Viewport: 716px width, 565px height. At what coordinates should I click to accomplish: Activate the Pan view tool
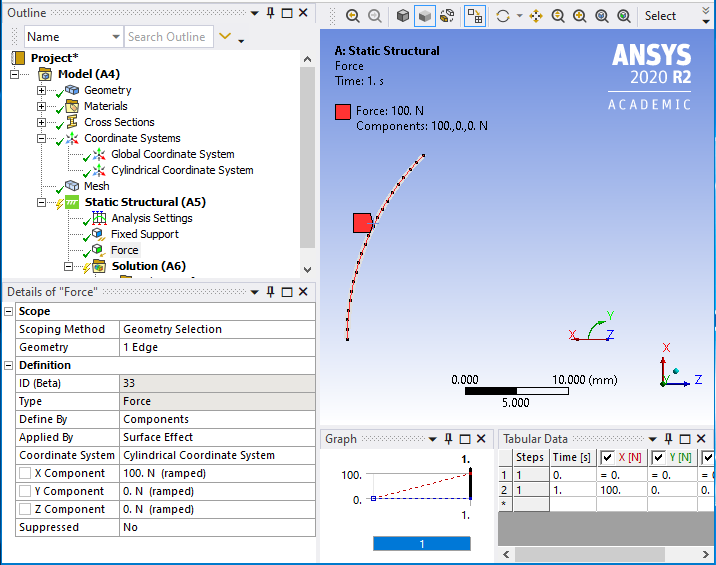point(536,16)
